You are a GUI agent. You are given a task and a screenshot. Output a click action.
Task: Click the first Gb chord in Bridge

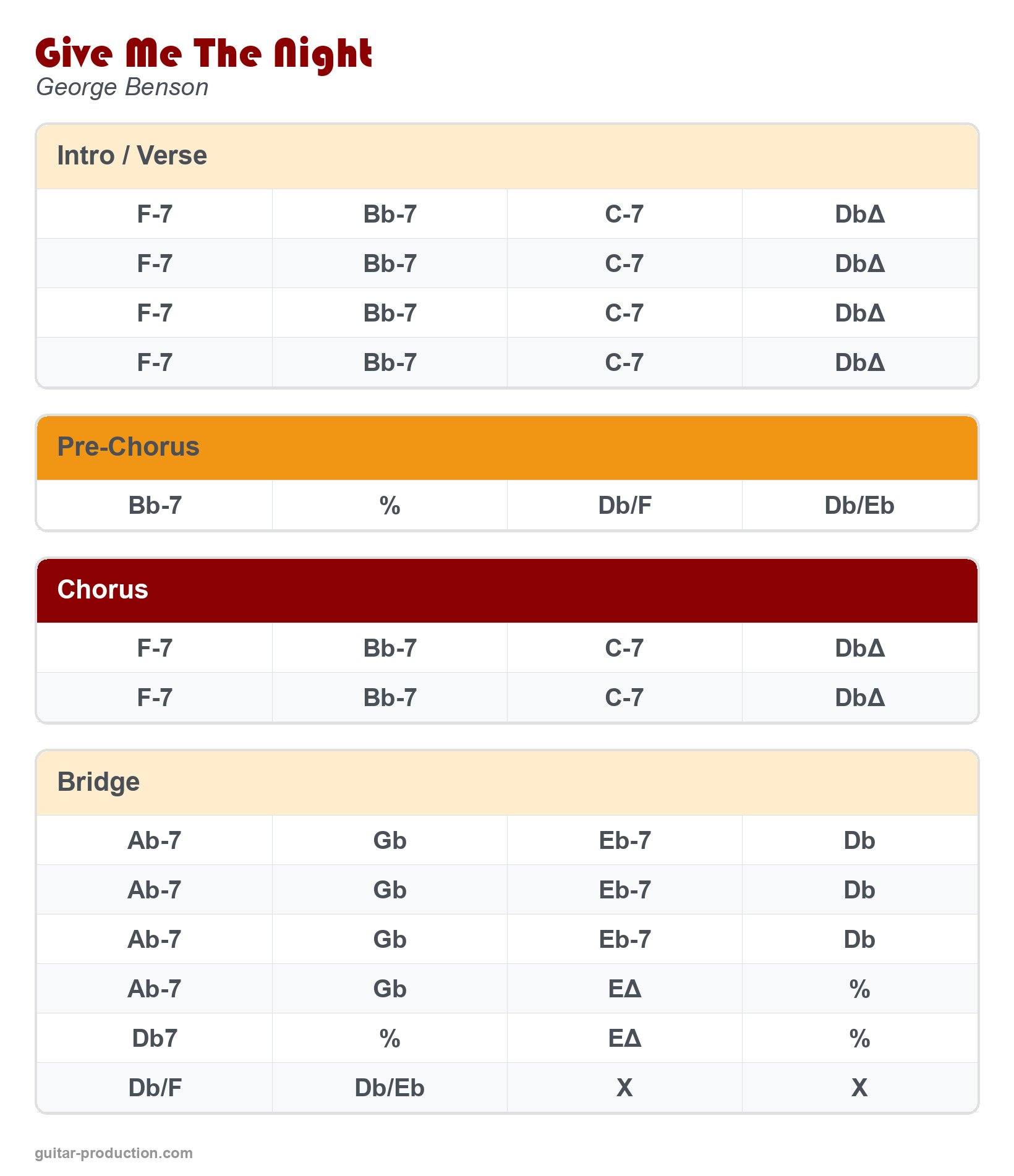pos(390,841)
